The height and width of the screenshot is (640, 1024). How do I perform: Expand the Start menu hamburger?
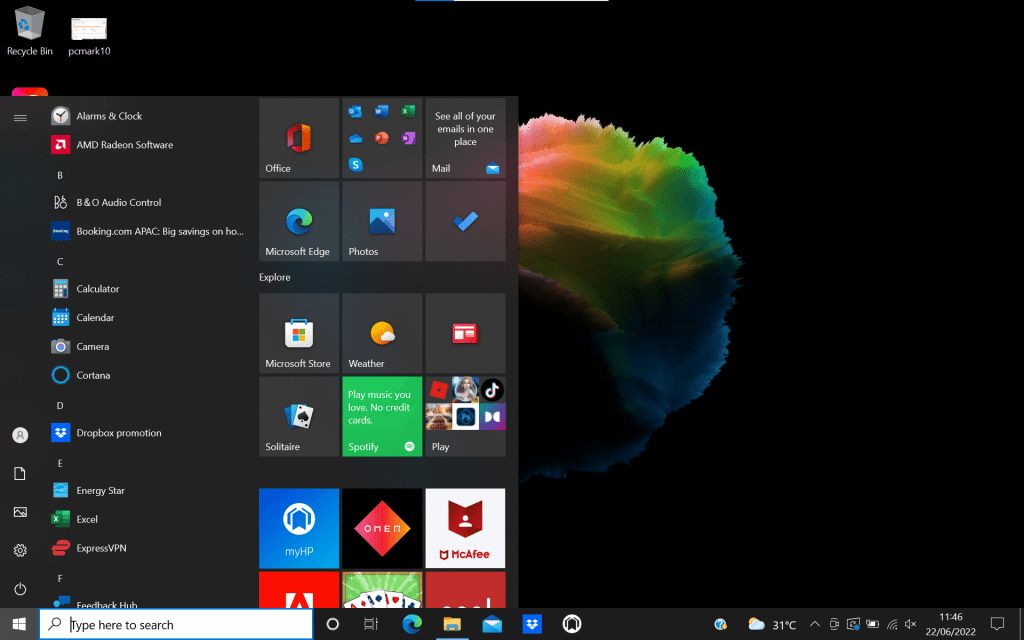point(20,118)
